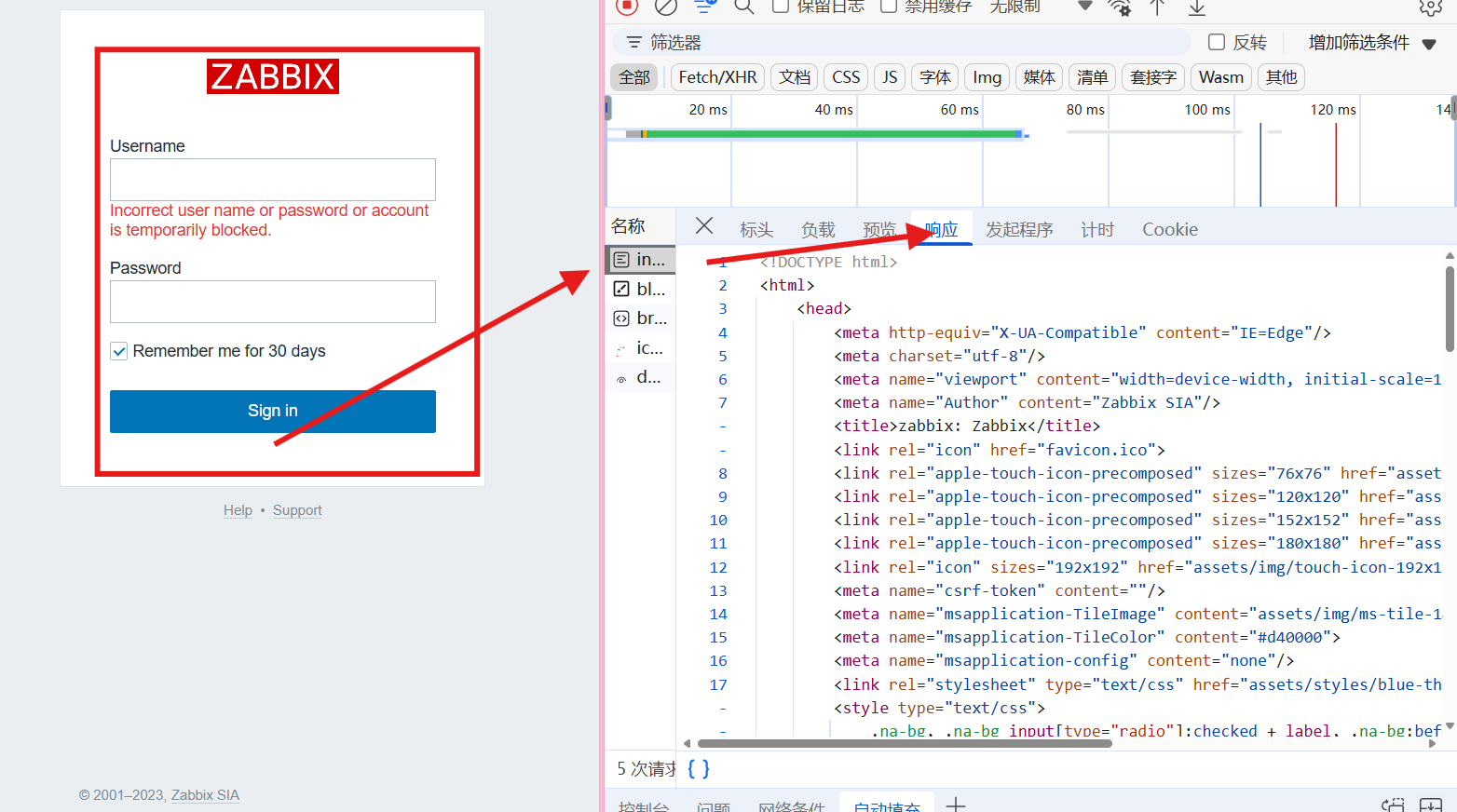
Task: Add a new drawer tab with plus icon
Action: tap(956, 805)
